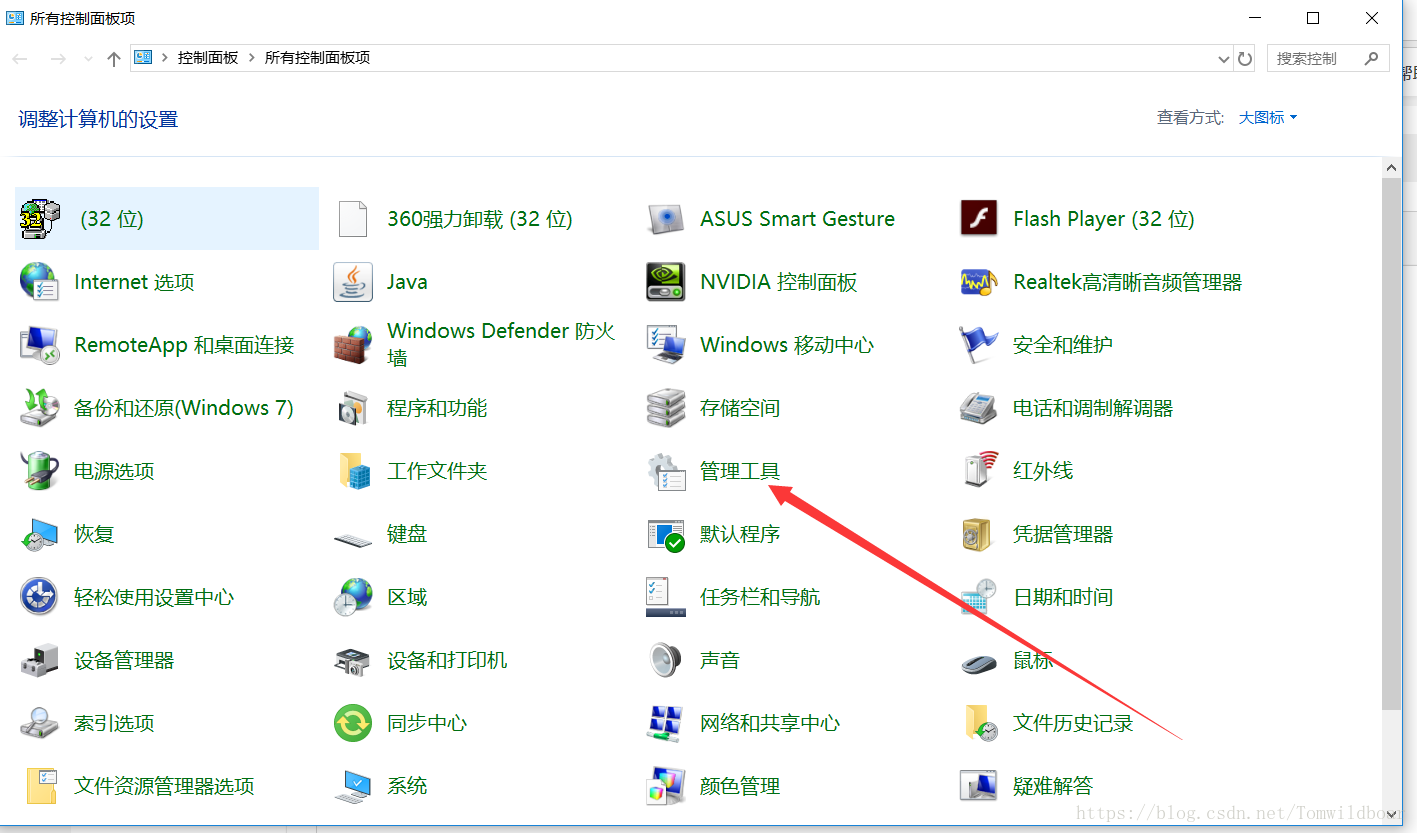Open the Realtek高清晰音频管理器 icon
Image resolution: width=1417 pixels, height=833 pixels.
pos(979,282)
